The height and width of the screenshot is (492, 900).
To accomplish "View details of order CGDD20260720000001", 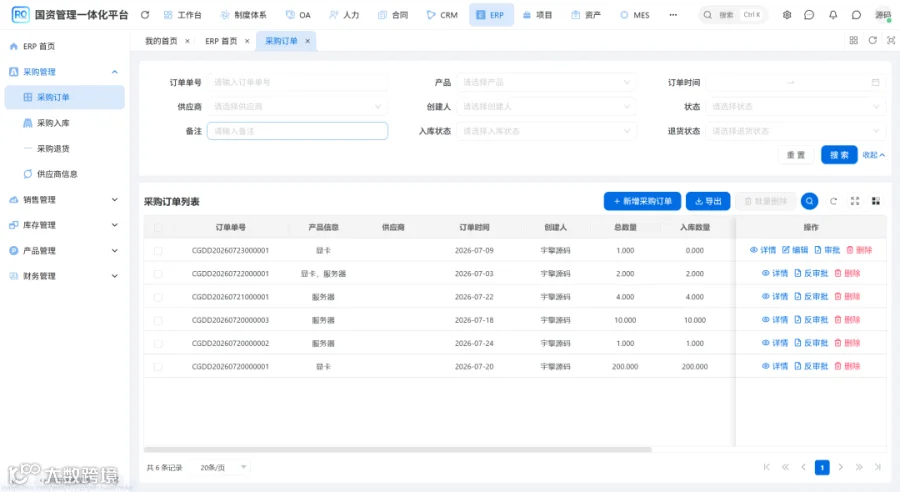I will pos(775,366).
